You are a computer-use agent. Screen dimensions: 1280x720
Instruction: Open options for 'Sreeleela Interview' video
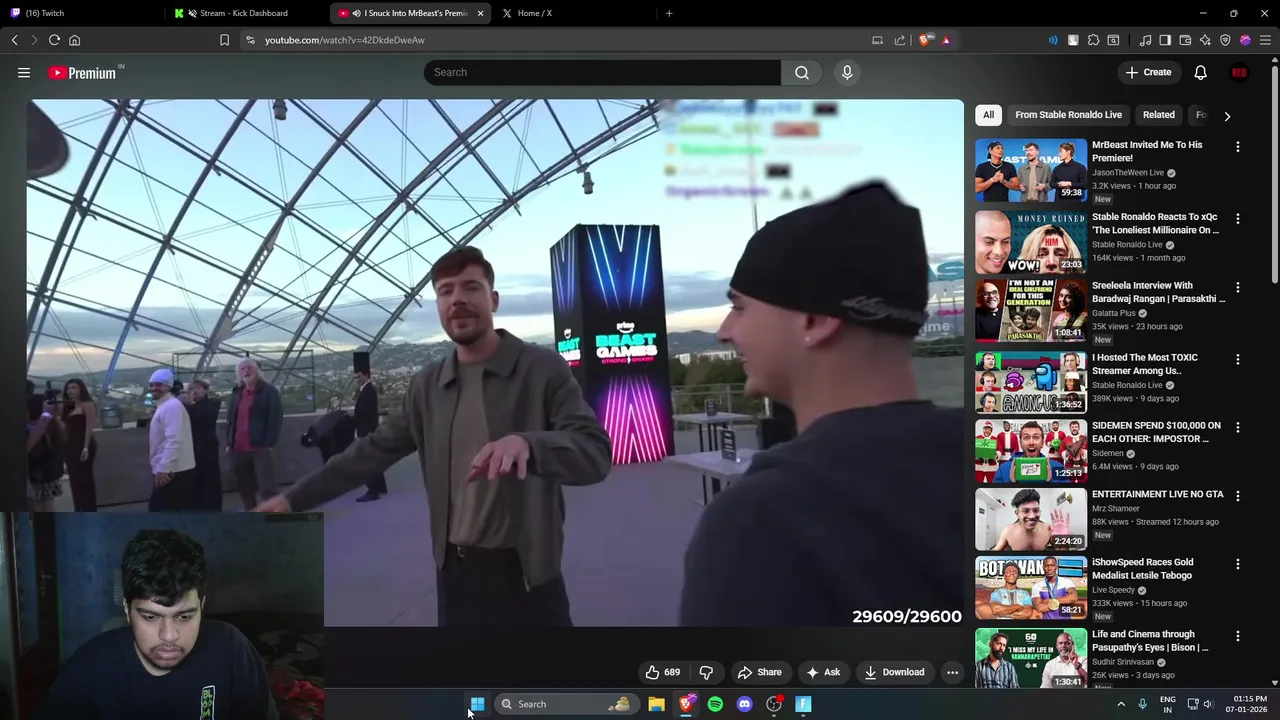coord(1237,288)
